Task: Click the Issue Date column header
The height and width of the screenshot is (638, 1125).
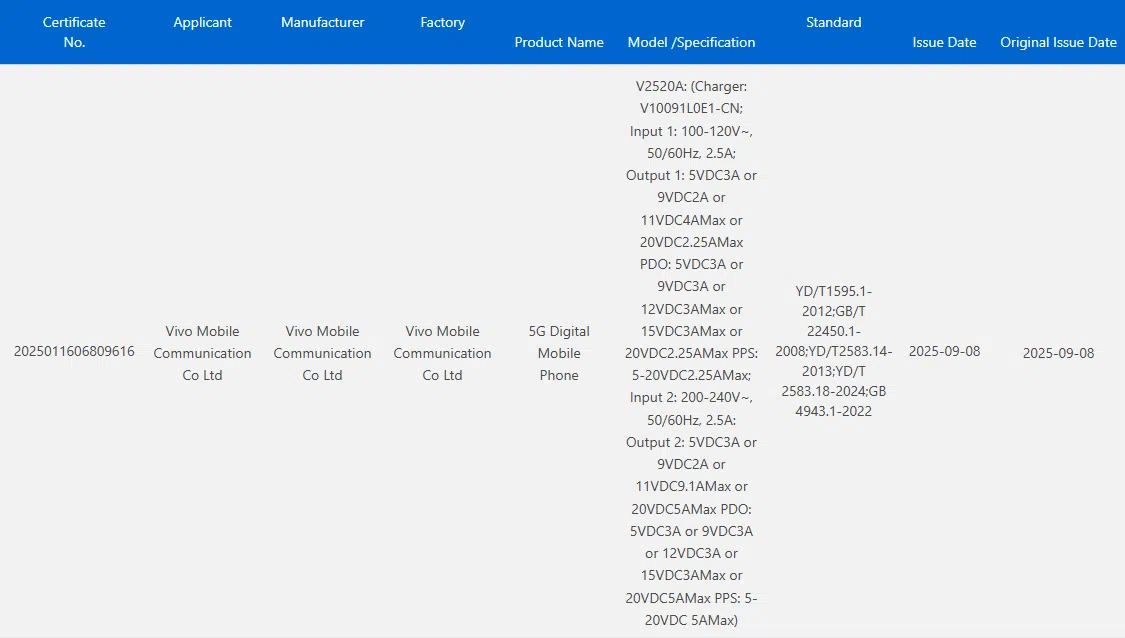Action: (944, 42)
